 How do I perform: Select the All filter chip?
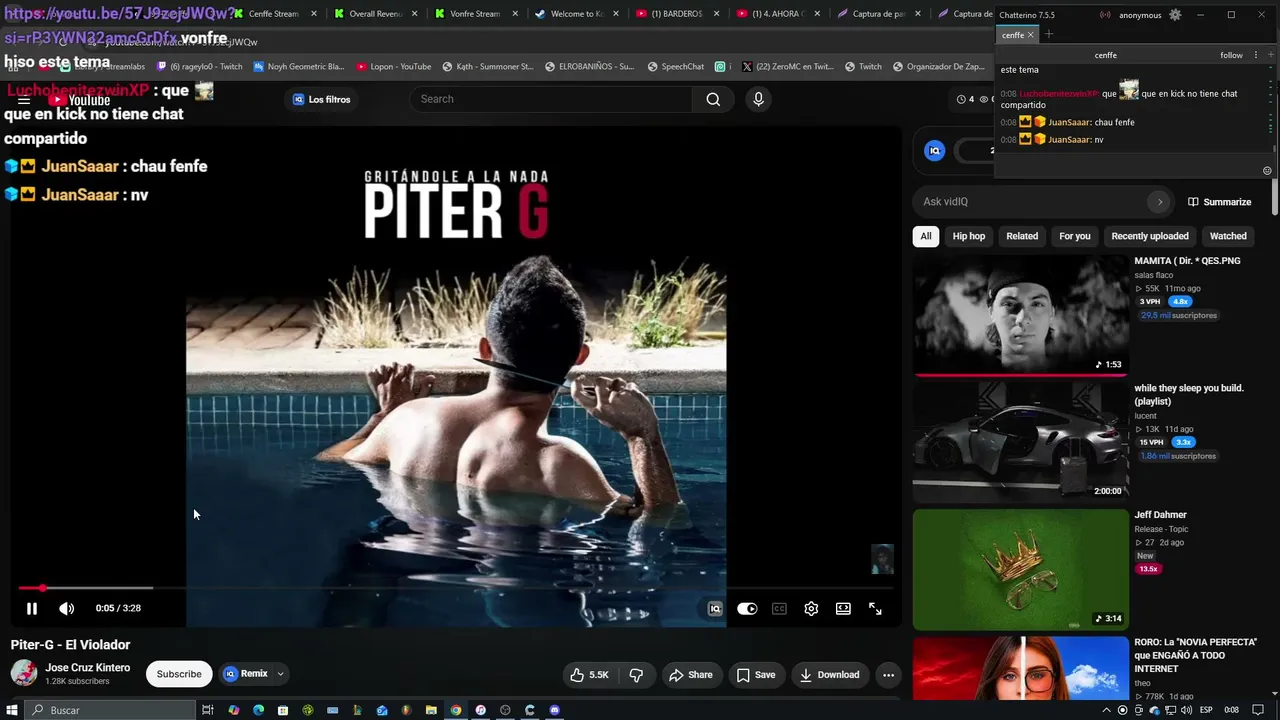click(926, 236)
